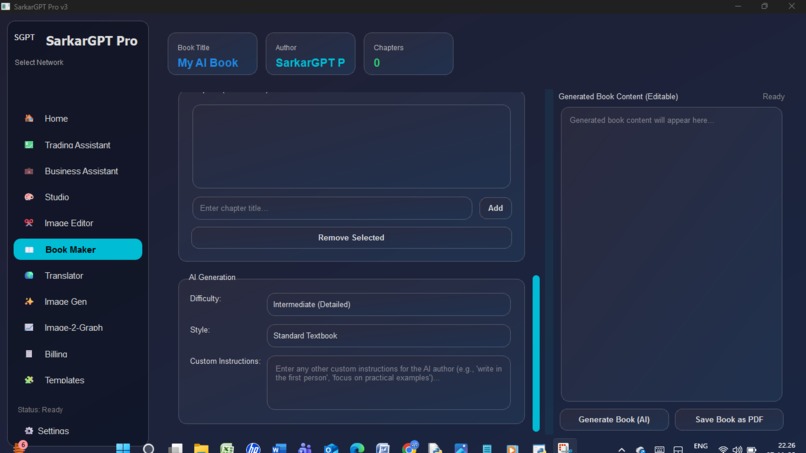This screenshot has height=453, width=806.
Task: Focus the Custom Instructions text area
Action: click(389, 383)
